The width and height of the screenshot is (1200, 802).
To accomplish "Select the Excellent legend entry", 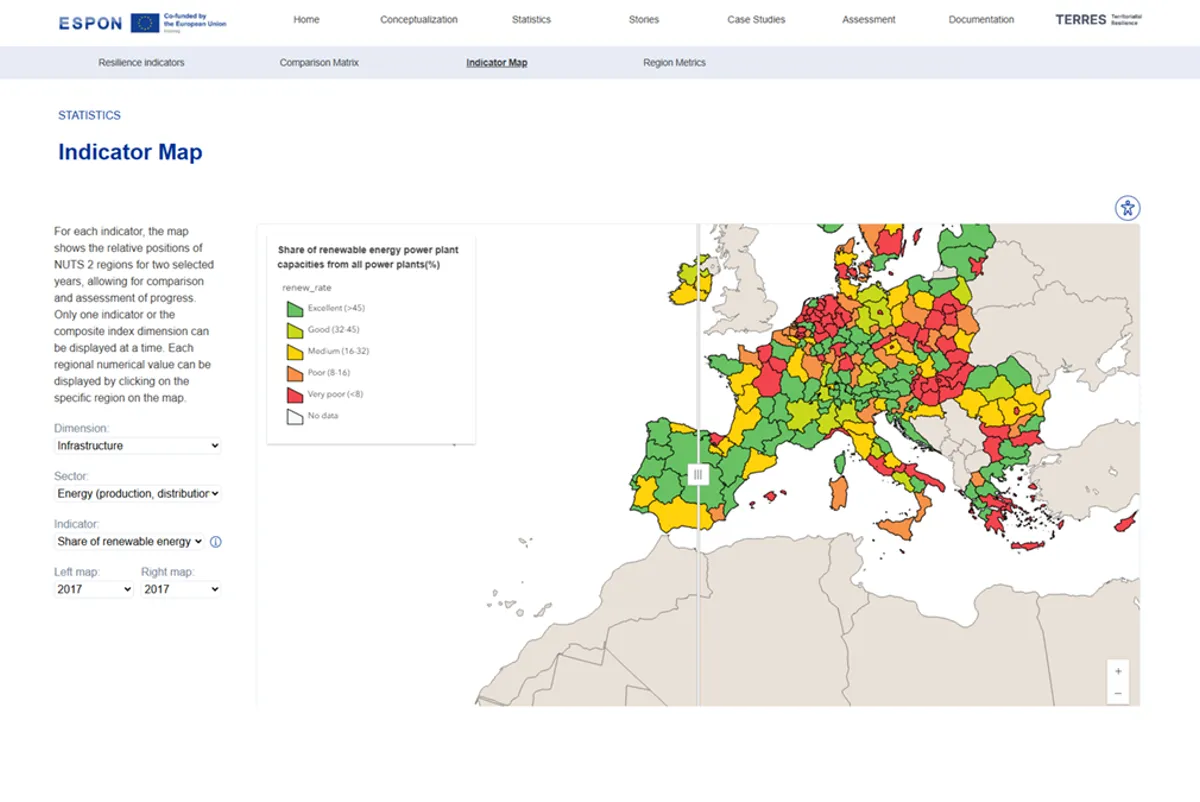I will coord(316,308).
